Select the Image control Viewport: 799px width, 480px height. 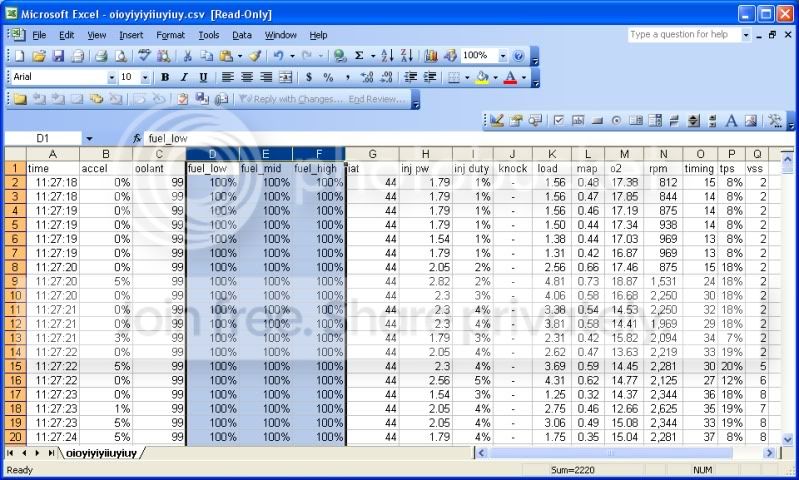751,121
